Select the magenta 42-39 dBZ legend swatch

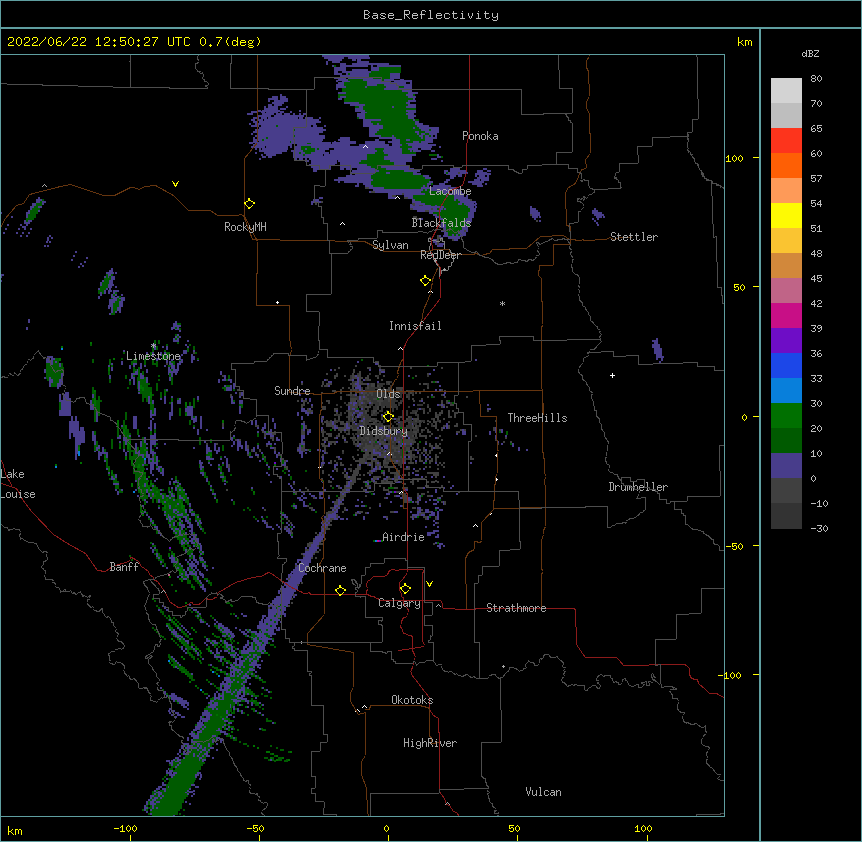pyautogui.click(x=786, y=315)
